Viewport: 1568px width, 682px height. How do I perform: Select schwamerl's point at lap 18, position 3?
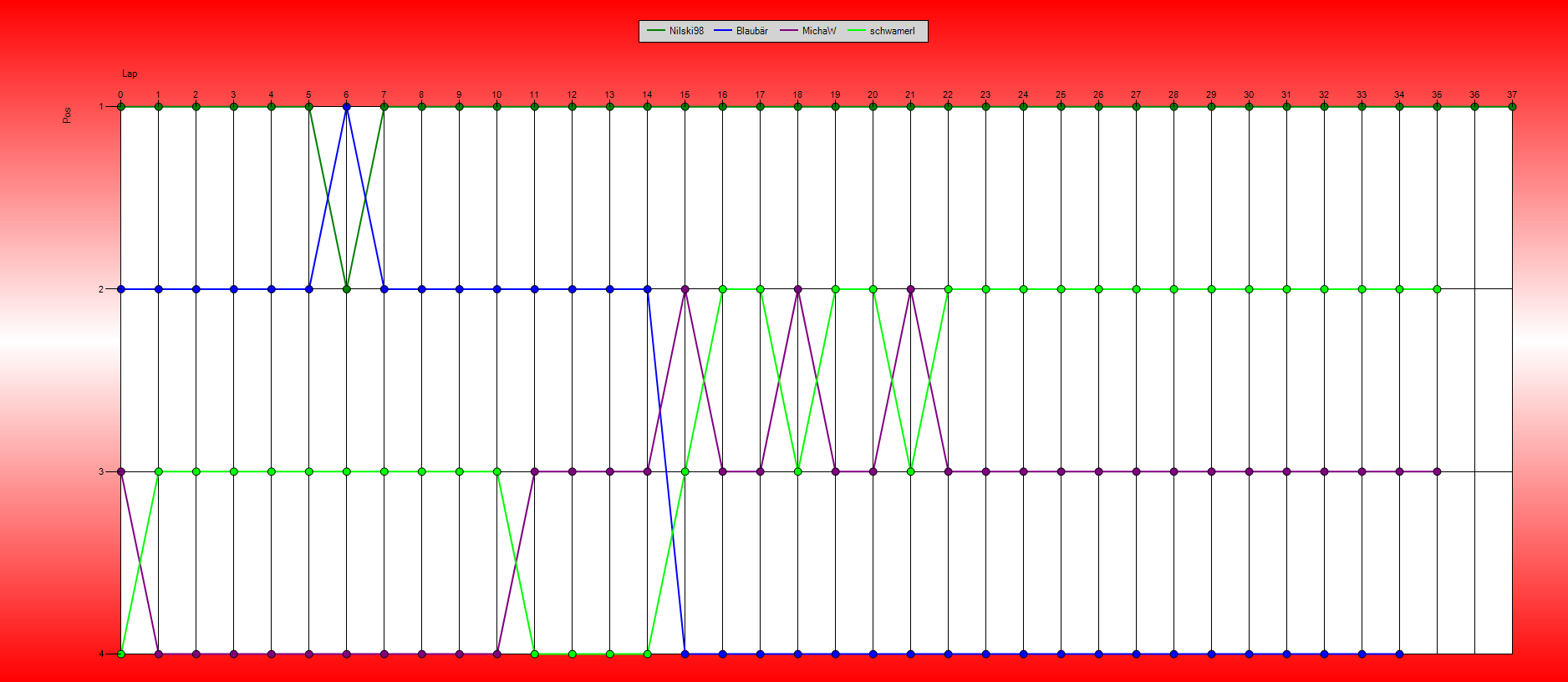pos(798,471)
